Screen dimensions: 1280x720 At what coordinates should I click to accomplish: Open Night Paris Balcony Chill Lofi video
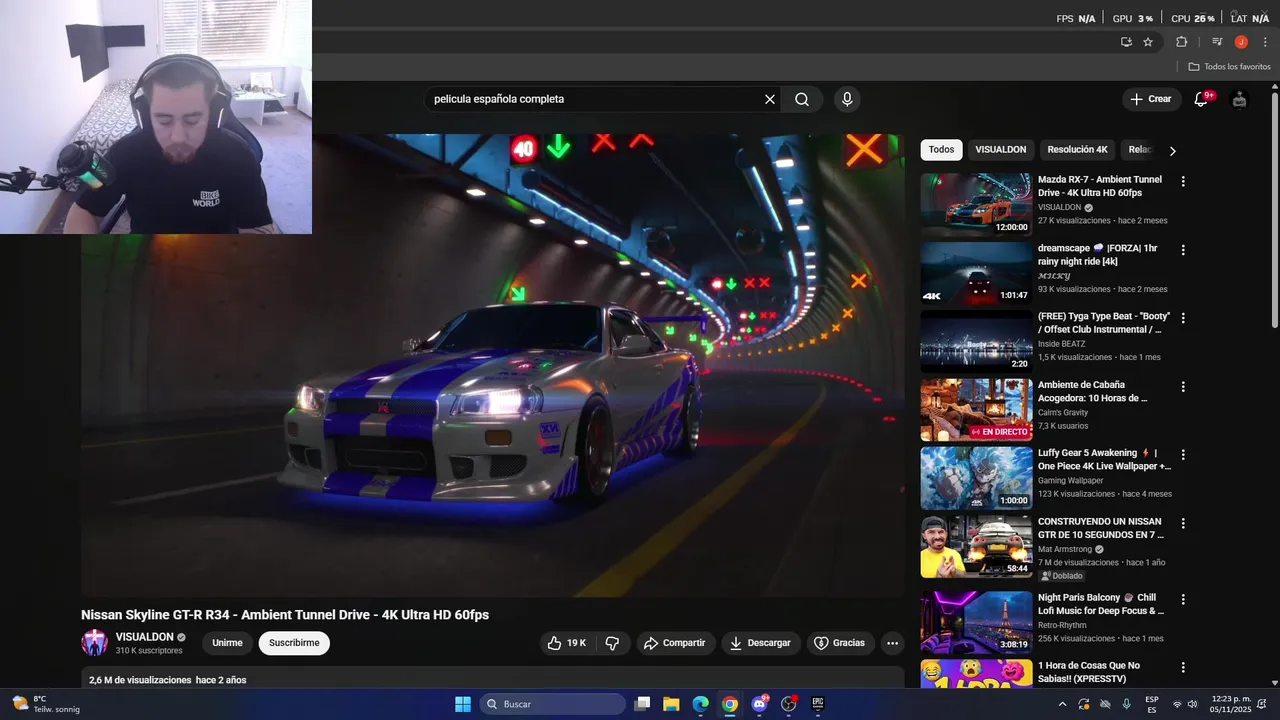pos(976,622)
